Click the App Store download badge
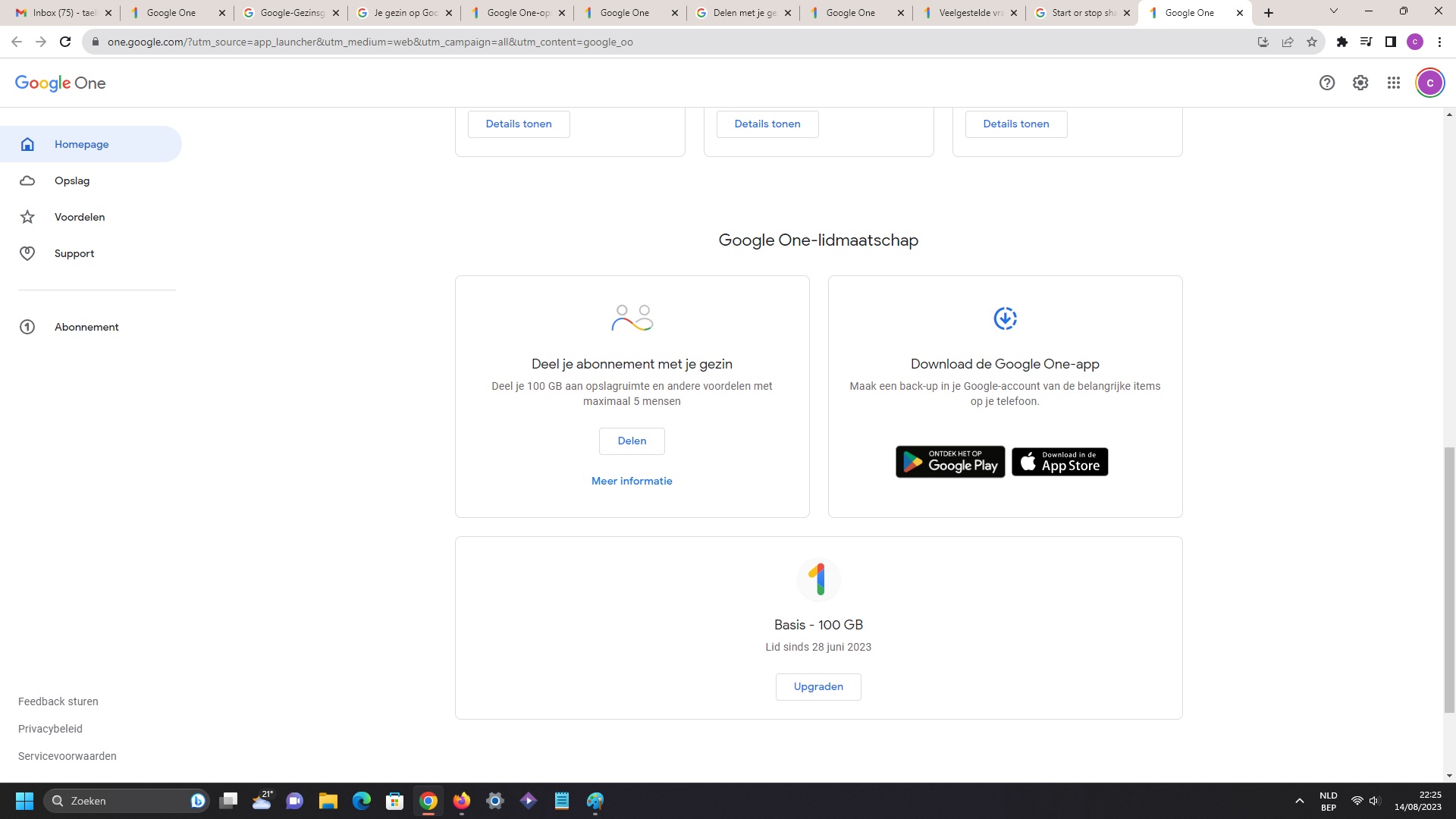1456x819 pixels. (1059, 462)
